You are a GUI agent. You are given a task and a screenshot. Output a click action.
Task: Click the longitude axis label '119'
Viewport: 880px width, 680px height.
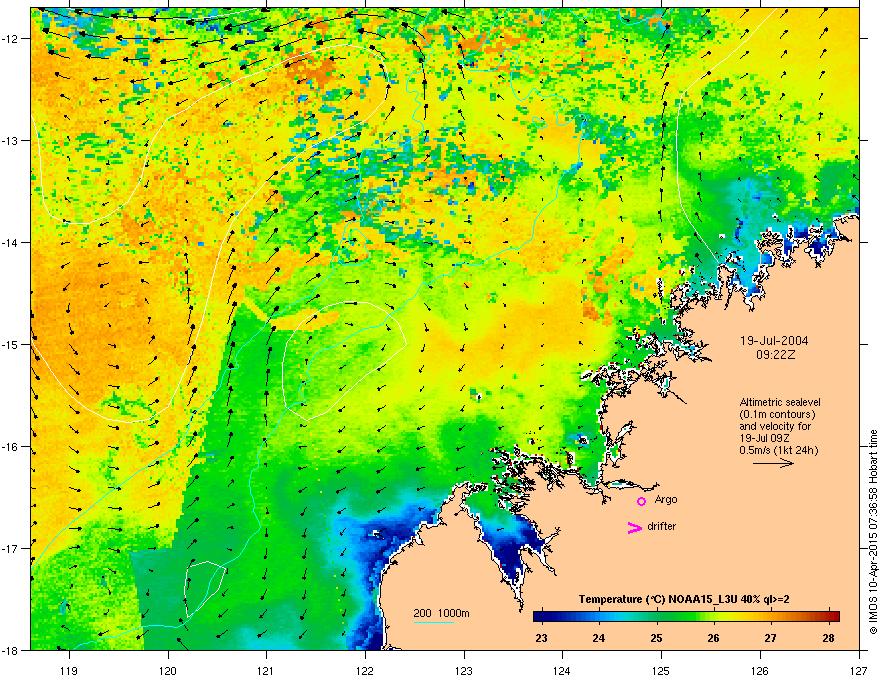[x=69, y=670]
